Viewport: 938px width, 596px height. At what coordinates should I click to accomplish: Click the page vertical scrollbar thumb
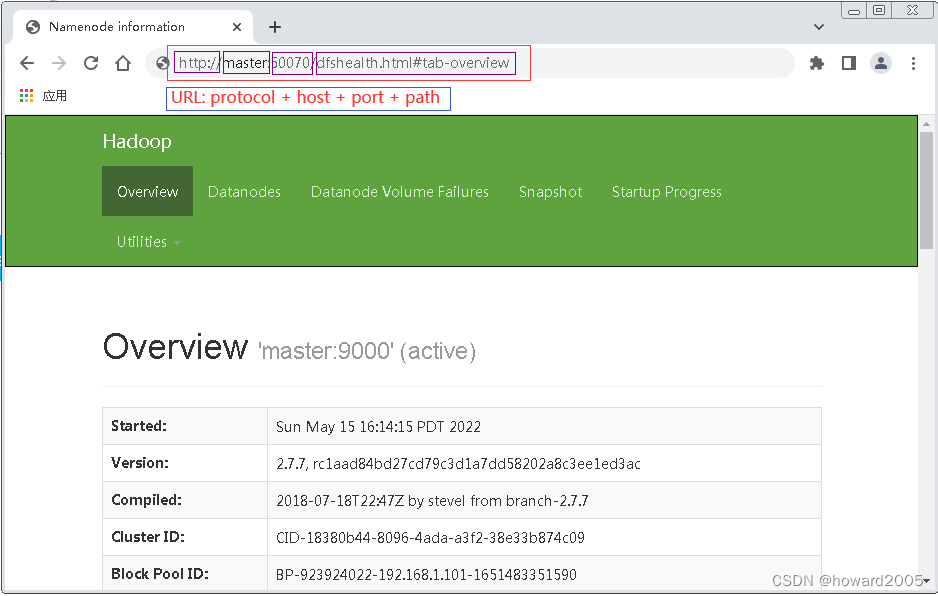[926, 190]
